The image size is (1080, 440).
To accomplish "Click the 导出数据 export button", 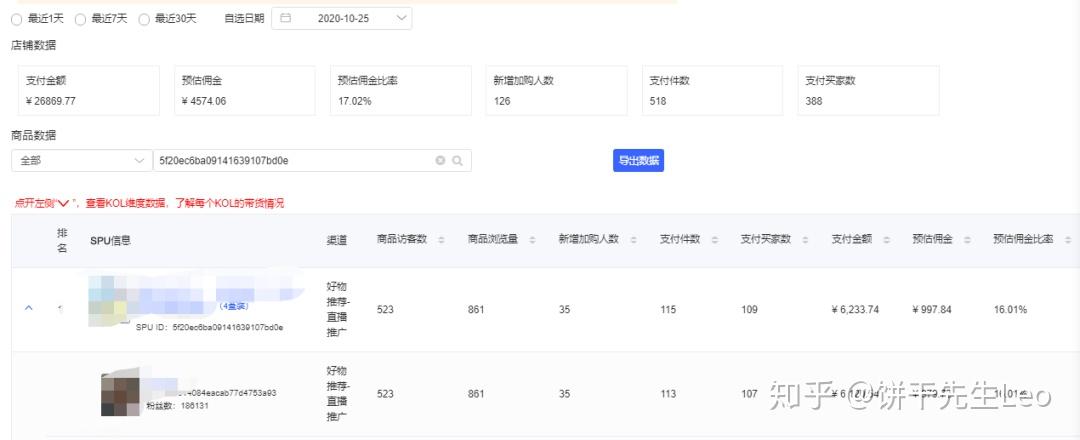I will point(638,160).
